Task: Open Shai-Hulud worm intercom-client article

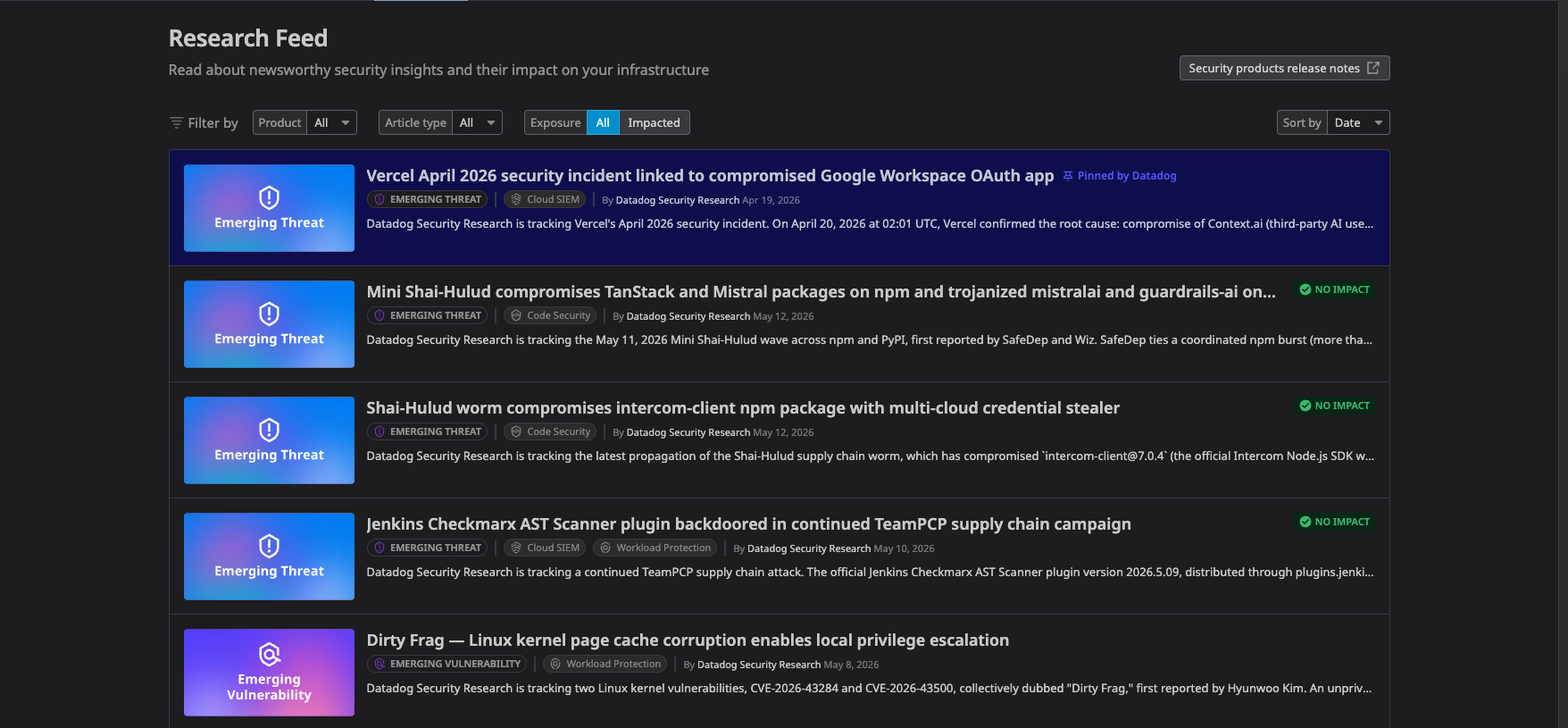Action: (743, 408)
